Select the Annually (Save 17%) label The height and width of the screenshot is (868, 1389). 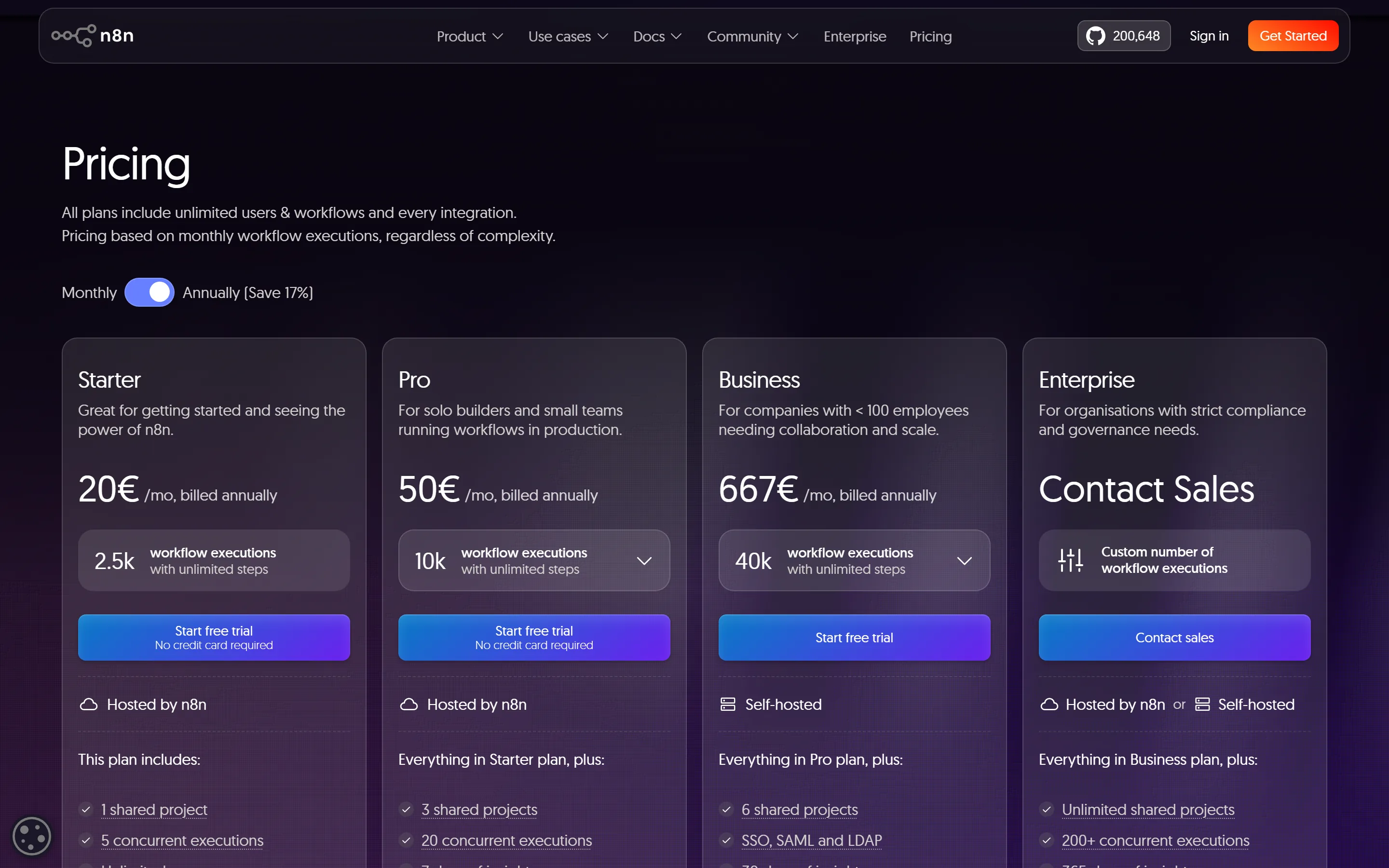248,293
